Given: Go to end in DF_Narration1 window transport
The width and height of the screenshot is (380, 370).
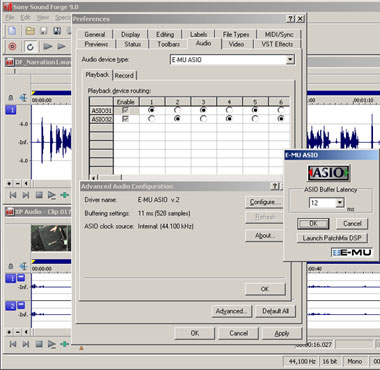Looking at the screenshot, I should [26, 195].
